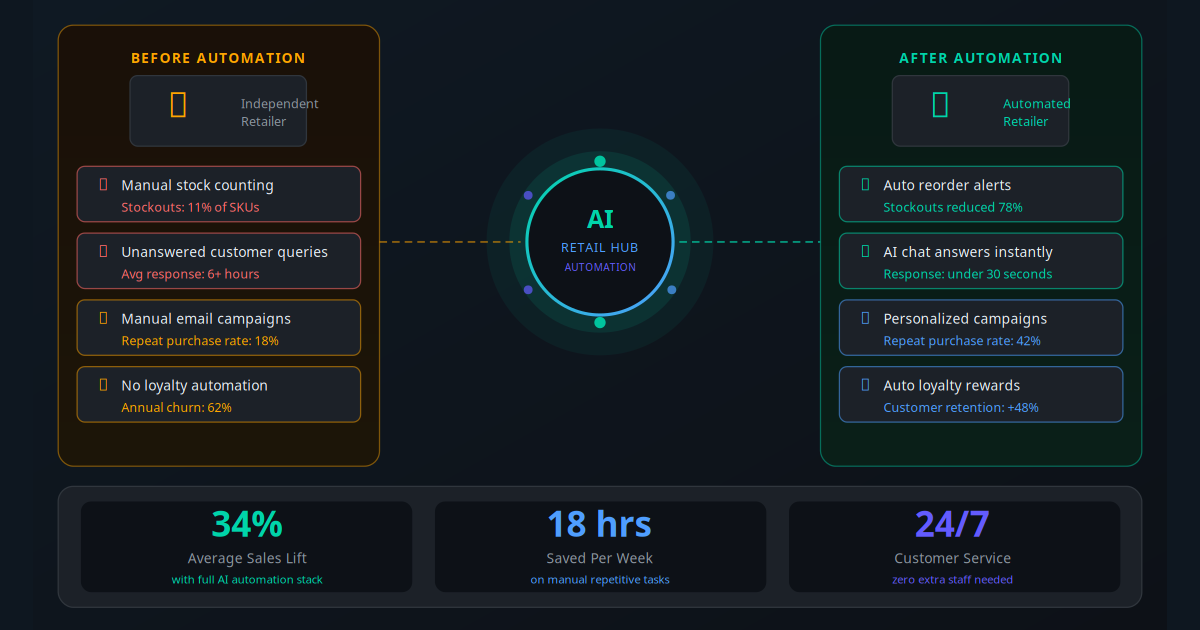The image size is (1200, 630).
Task: Open the 18 hrs Saved Per Week card
Action: coord(600,546)
